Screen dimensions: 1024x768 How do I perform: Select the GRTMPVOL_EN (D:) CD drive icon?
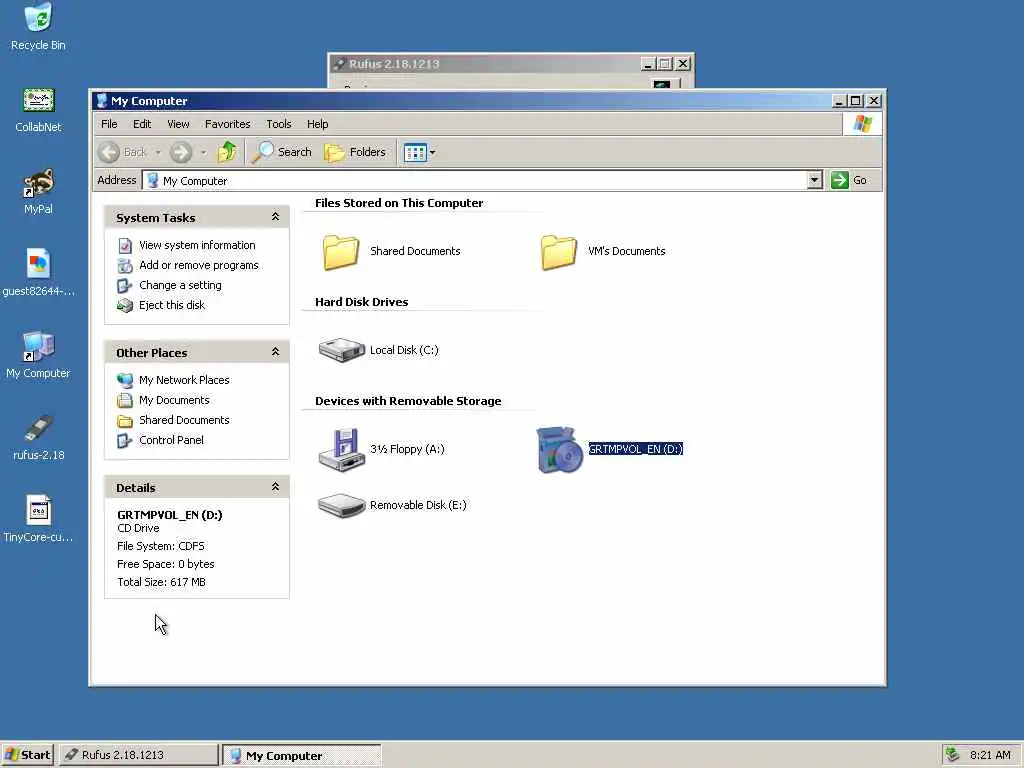pyautogui.click(x=559, y=449)
